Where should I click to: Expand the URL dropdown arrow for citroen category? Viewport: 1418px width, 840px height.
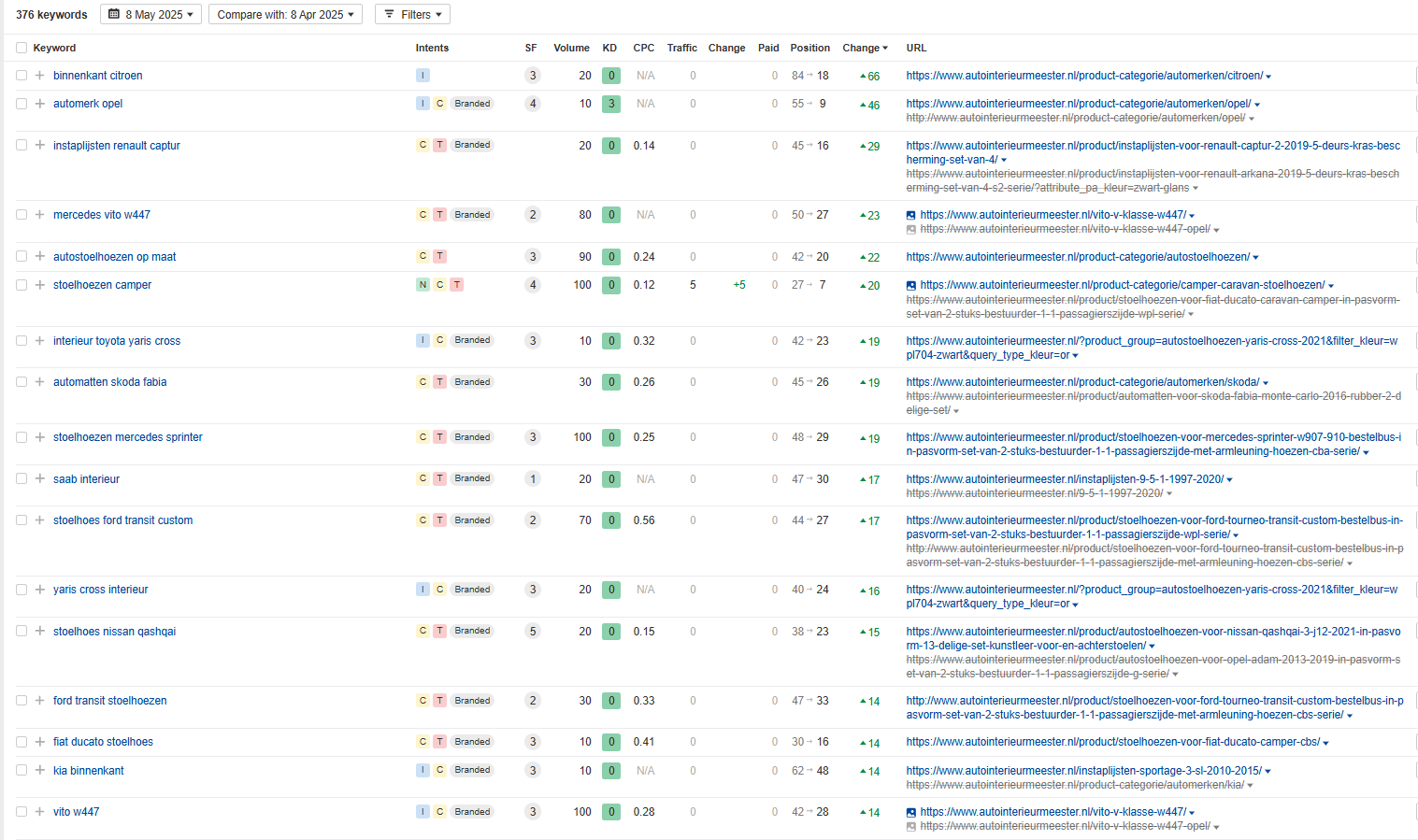1268,77
